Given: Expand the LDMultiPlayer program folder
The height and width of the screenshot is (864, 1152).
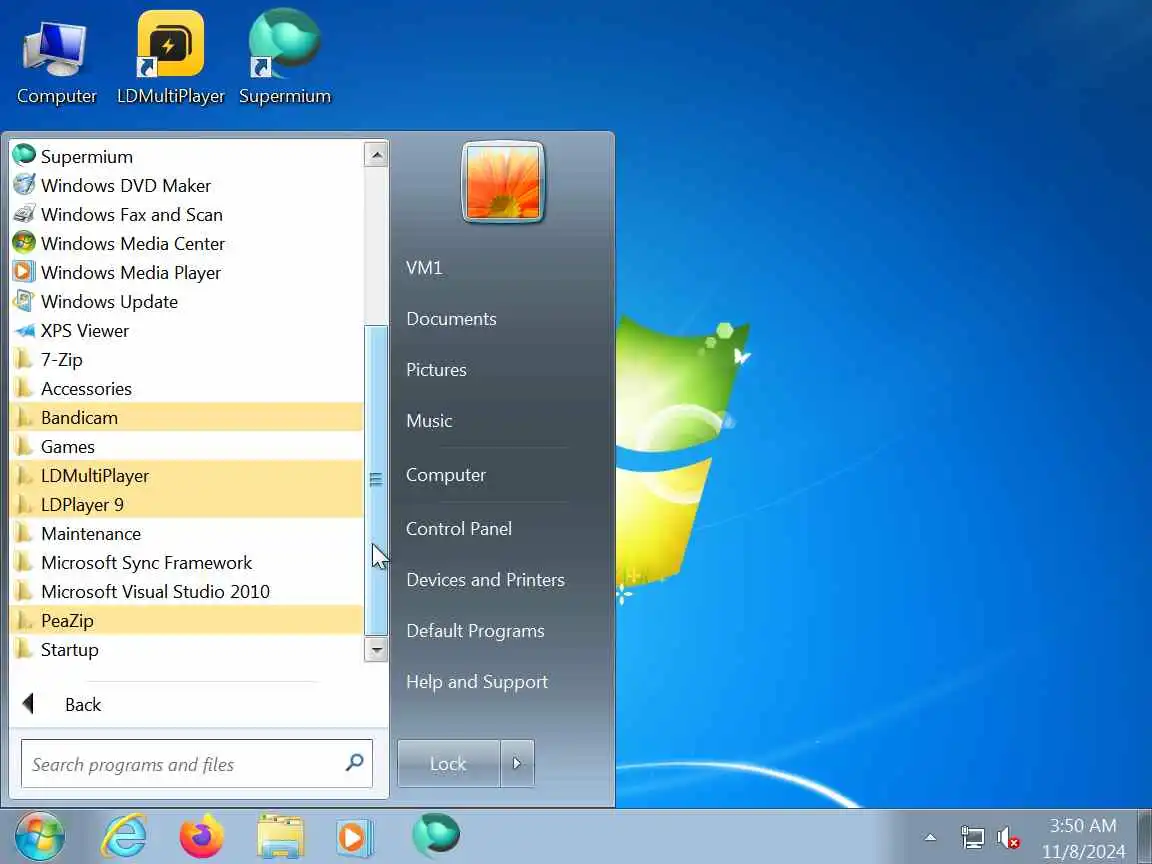Looking at the screenshot, I should click(x=187, y=475).
